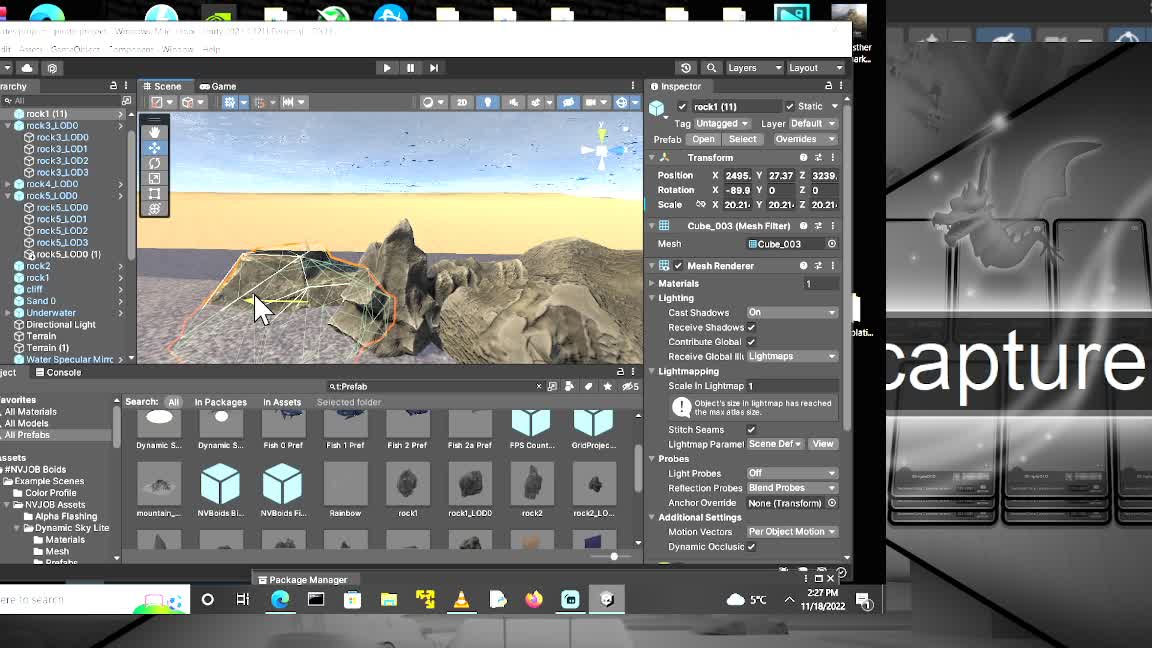This screenshot has height=648, width=1152.
Task: Start Play mode with the Play button
Action: [386, 68]
